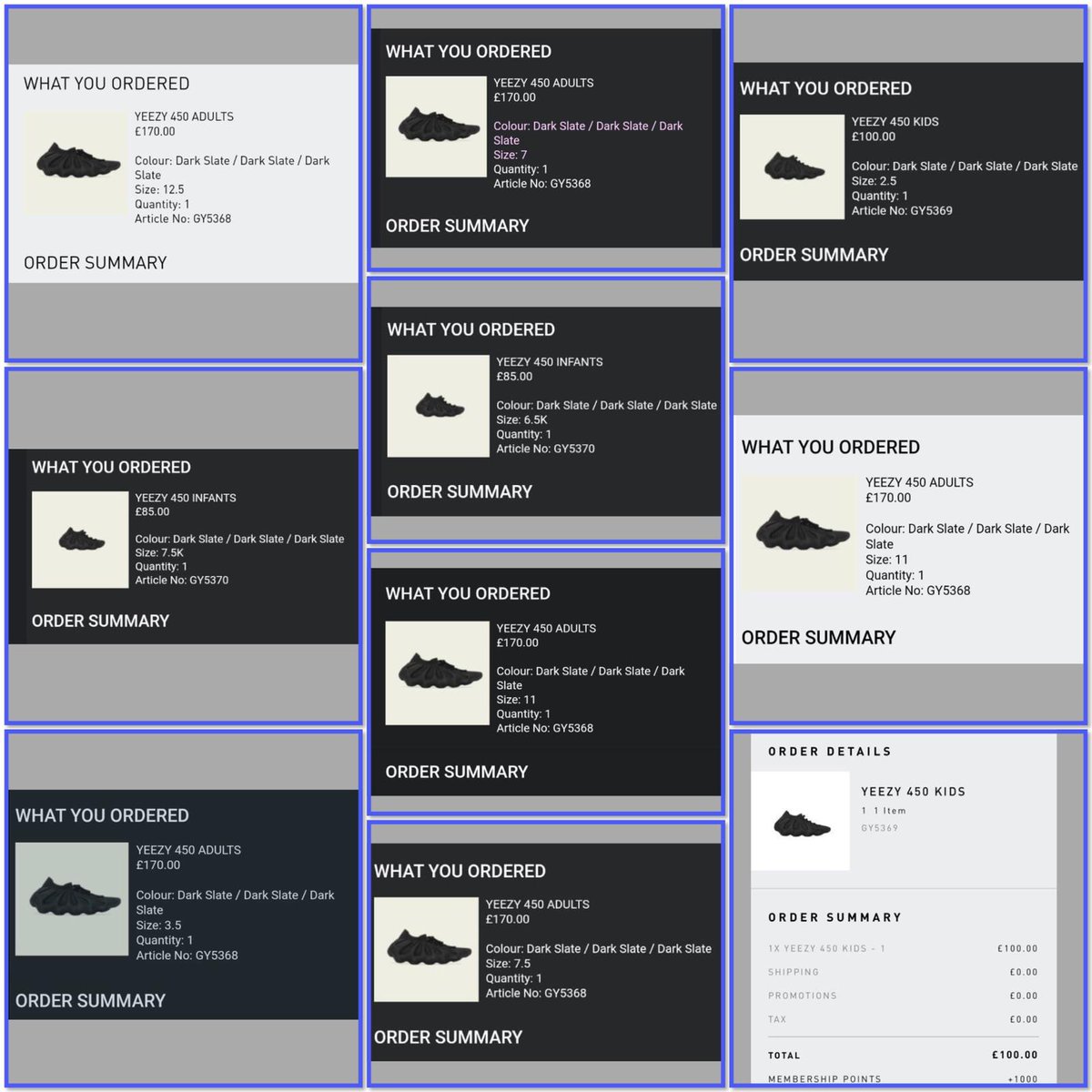Image resolution: width=1092 pixels, height=1092 pixels.
Task: Open the shoe thumbnail in the Order Details panel
Action: click(x=801, y=822)
